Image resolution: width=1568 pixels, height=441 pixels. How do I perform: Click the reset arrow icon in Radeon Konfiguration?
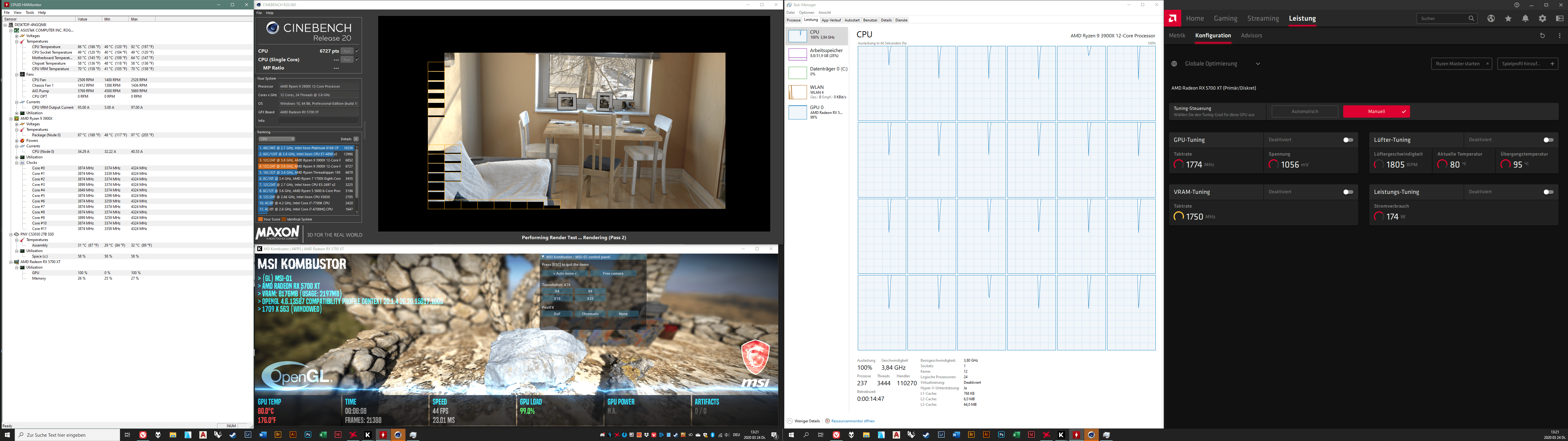[x=1543, y=35]
